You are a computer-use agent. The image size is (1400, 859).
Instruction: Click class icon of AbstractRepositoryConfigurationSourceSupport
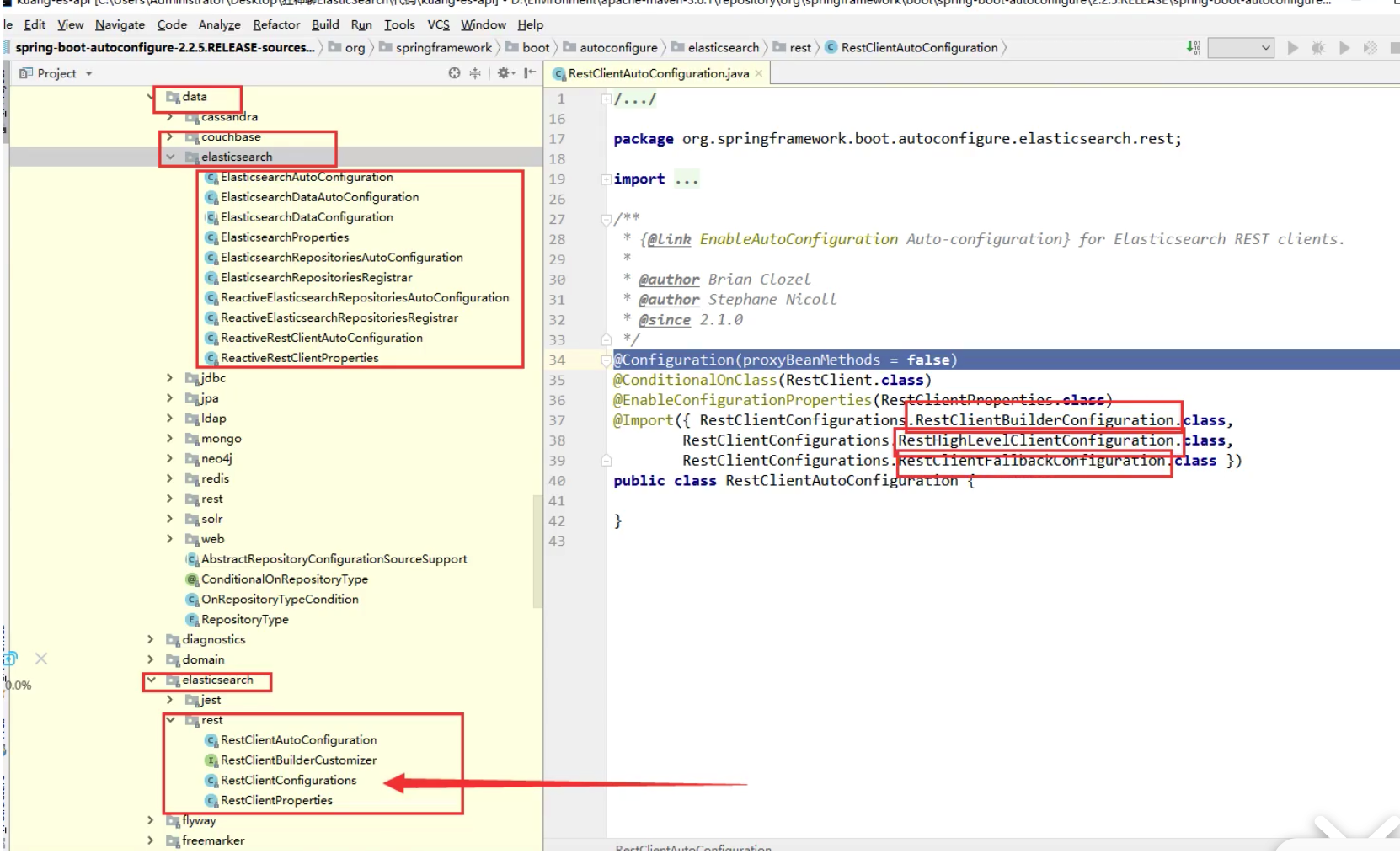[x=192, y=559]
